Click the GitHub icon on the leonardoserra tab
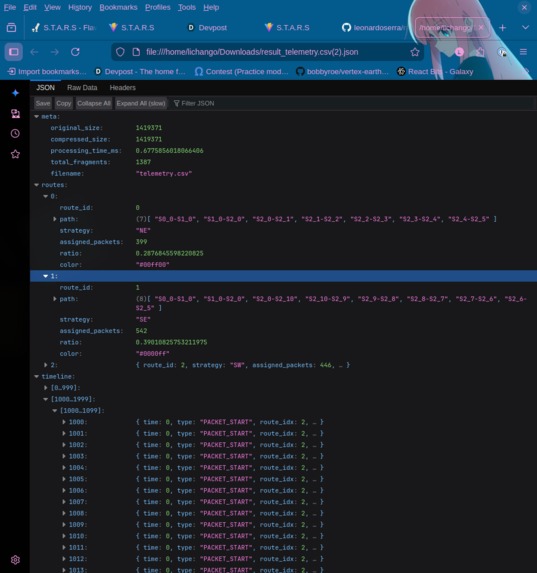Screen dimensions: 537x573 [346, 27]
